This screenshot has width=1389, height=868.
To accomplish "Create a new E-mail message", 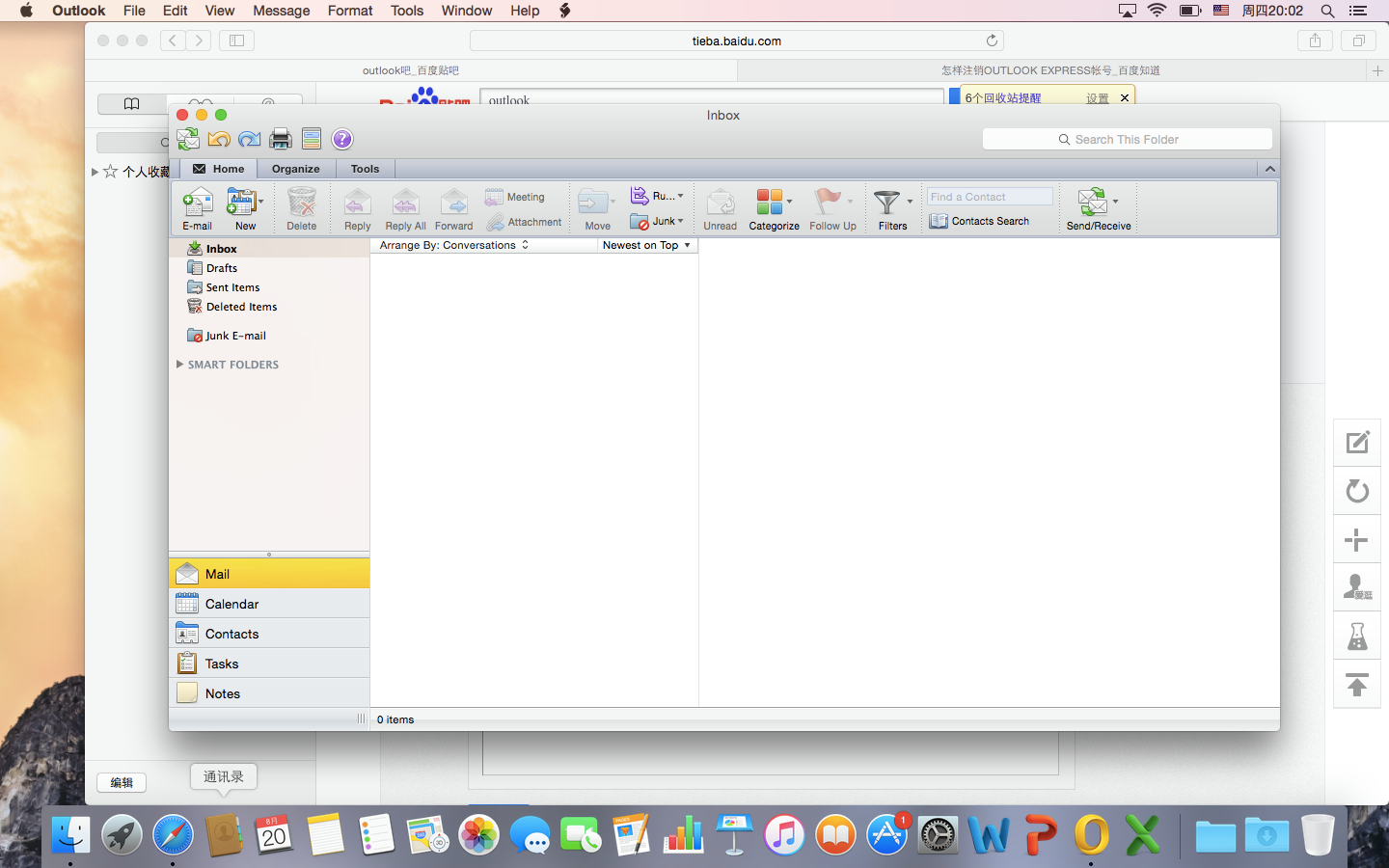I will (197, 209).
